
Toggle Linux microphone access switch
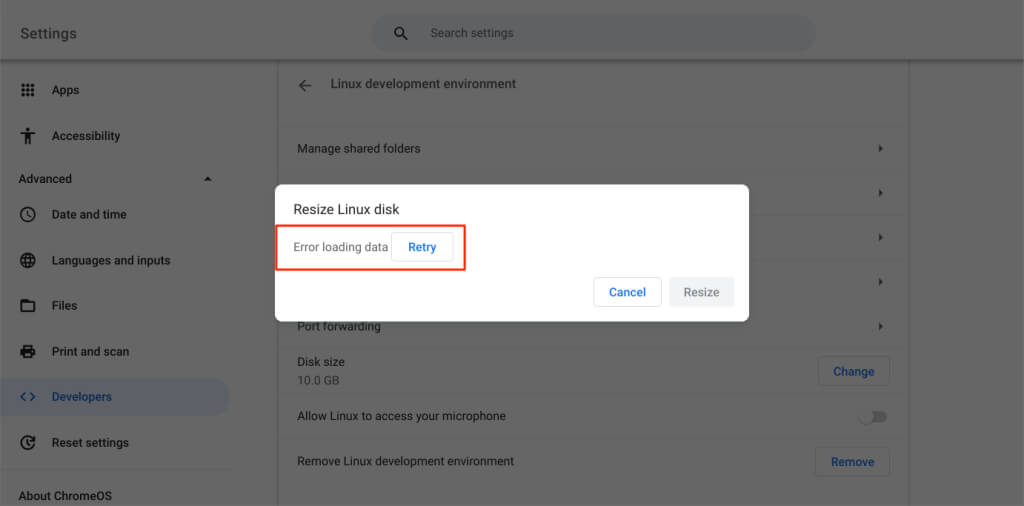(x=872, y=416)
